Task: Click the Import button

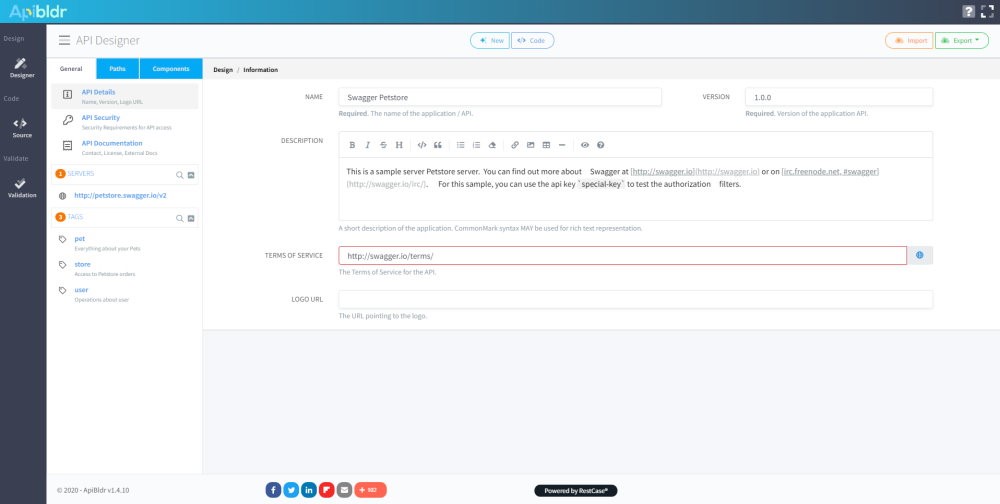Action: (x=909, y=40)
